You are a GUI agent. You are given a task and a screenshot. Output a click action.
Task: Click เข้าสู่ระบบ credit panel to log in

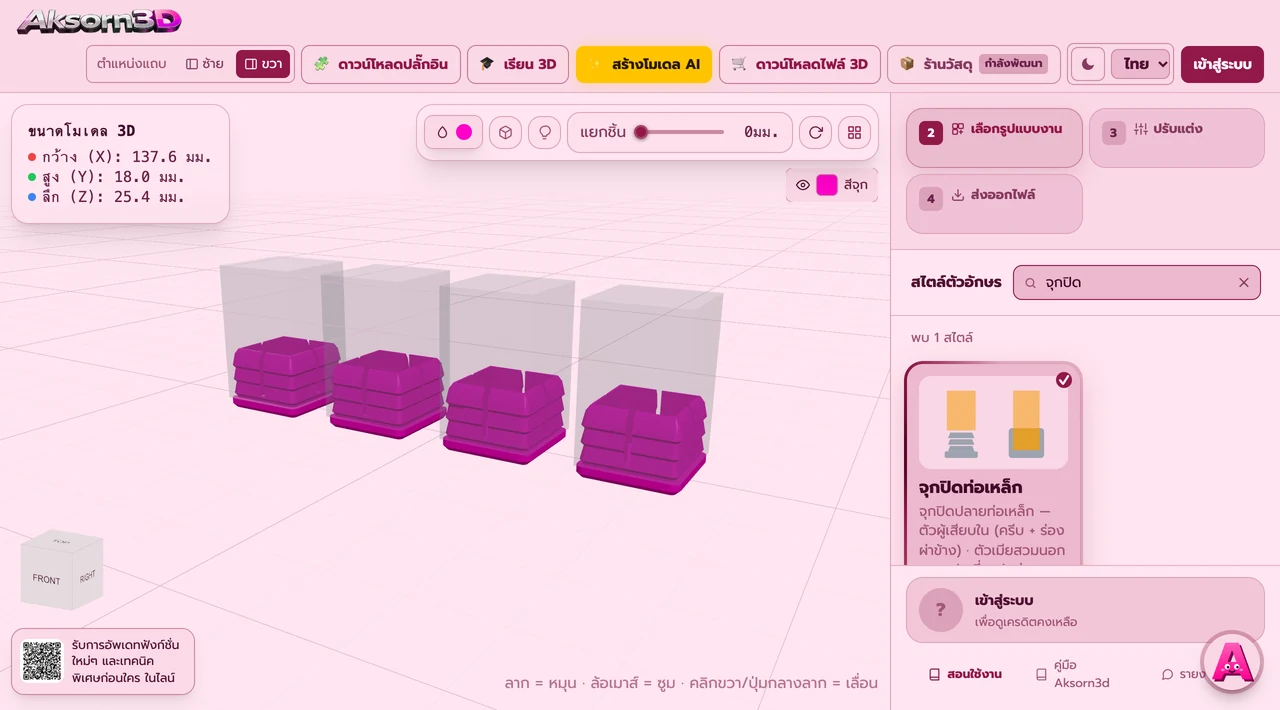click(1085, 610)
